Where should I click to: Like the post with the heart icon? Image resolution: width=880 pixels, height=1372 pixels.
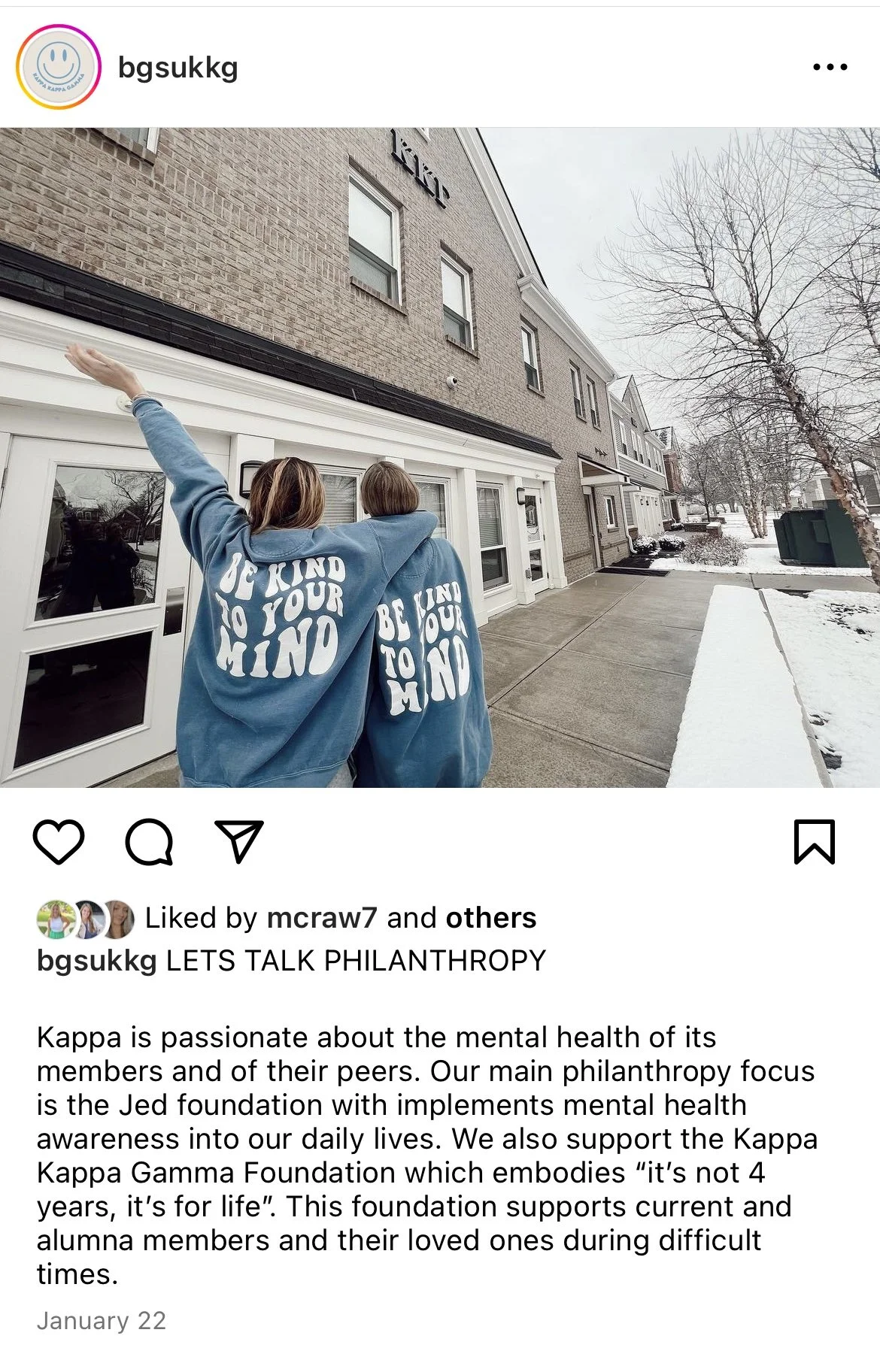[x=59, y=842]
